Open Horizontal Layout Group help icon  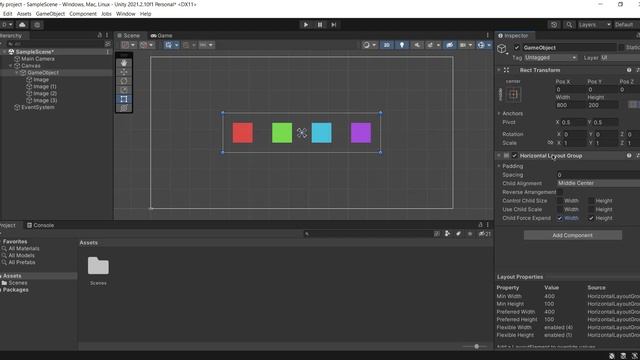pos(629,156)
